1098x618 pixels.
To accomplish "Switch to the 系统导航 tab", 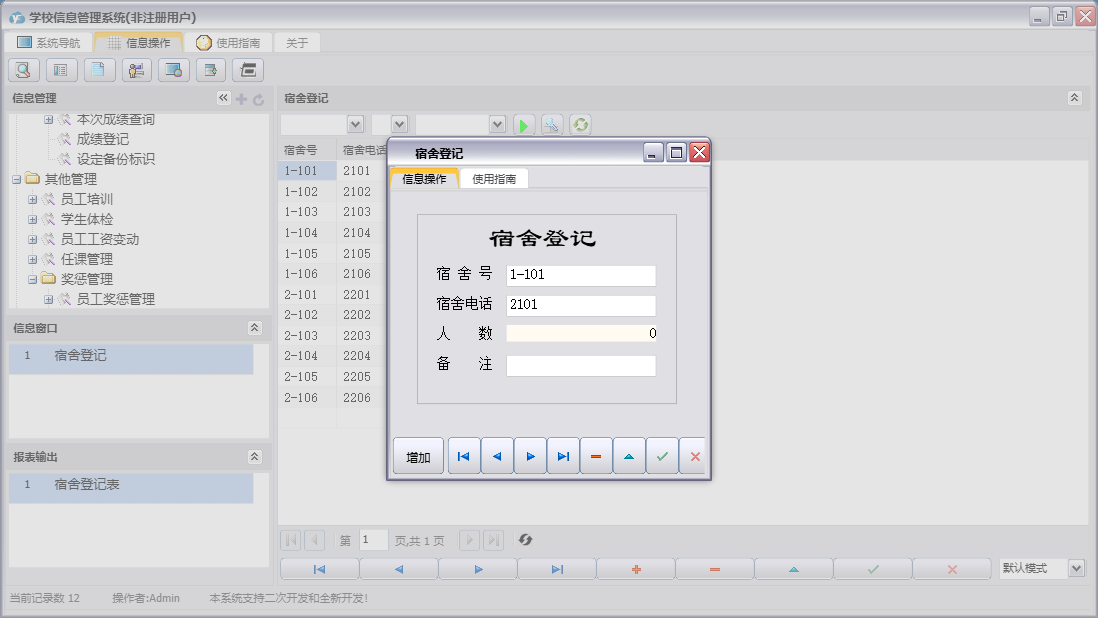I will 48,43.
